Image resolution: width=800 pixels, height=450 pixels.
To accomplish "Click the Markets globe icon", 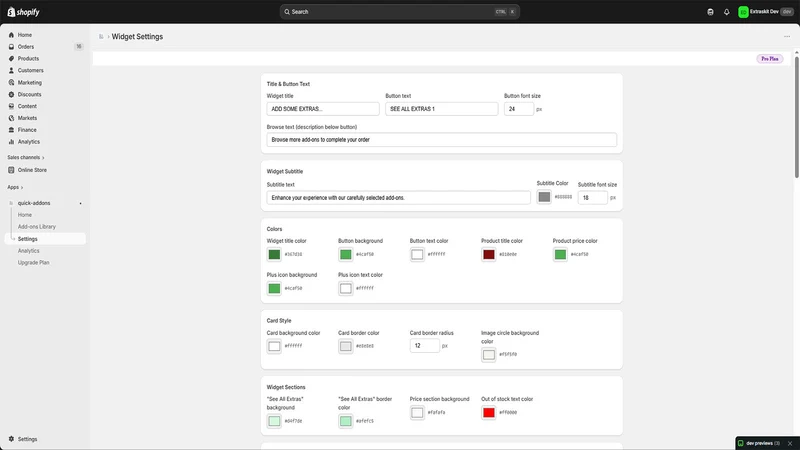I will 11,118.
